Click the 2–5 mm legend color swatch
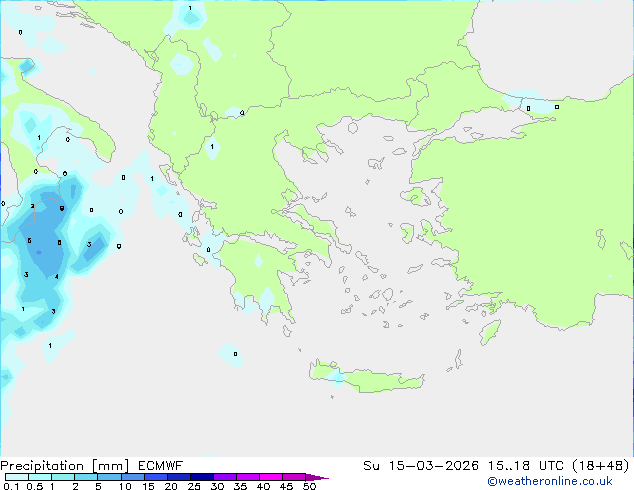The width and height of the screenshot is (634, 490). click(86, 477)
